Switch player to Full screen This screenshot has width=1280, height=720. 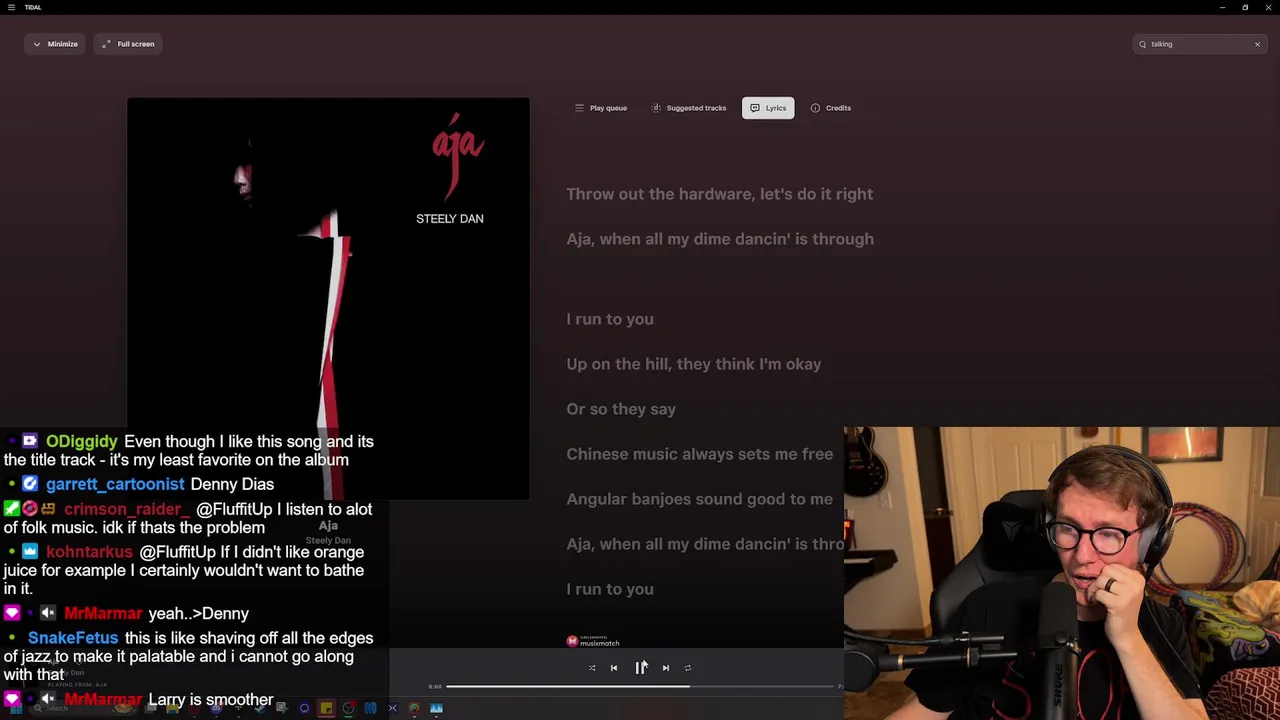128,44
